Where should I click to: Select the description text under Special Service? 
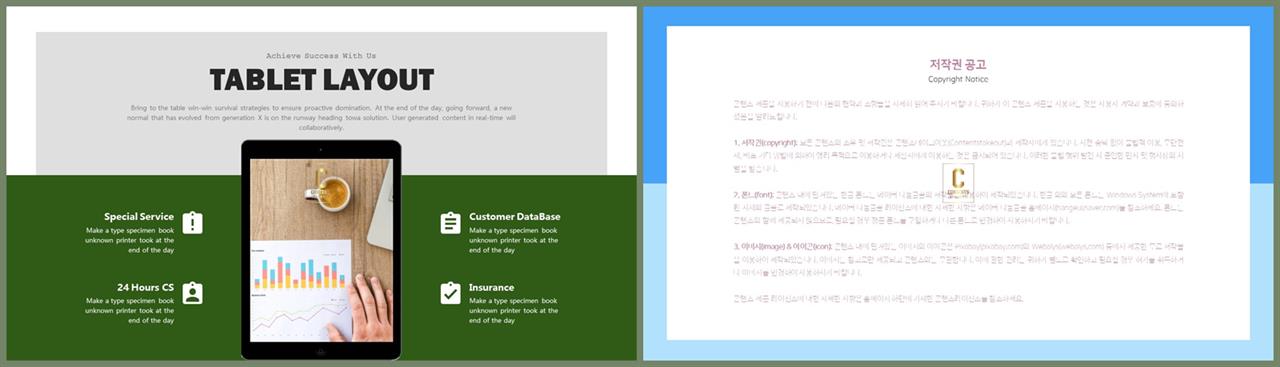[x=130, y=240]
